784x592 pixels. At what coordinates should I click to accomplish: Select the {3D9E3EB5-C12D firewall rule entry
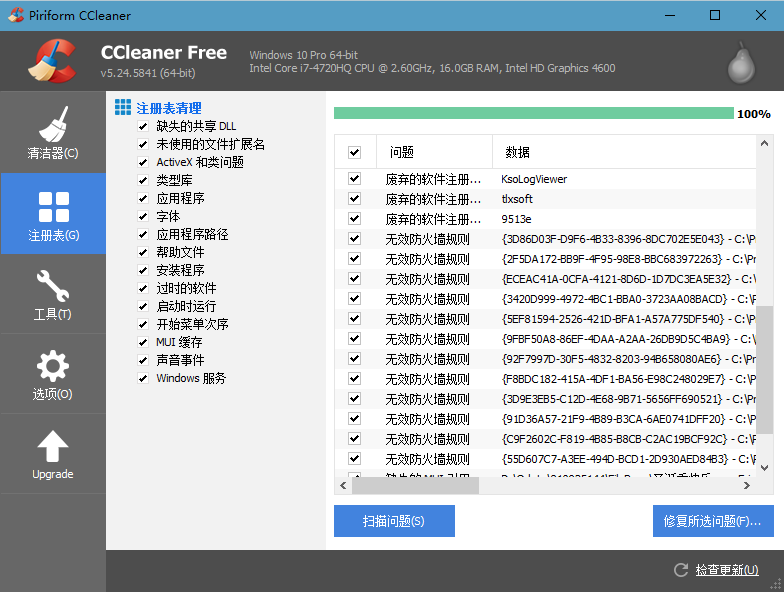(628, 399)
